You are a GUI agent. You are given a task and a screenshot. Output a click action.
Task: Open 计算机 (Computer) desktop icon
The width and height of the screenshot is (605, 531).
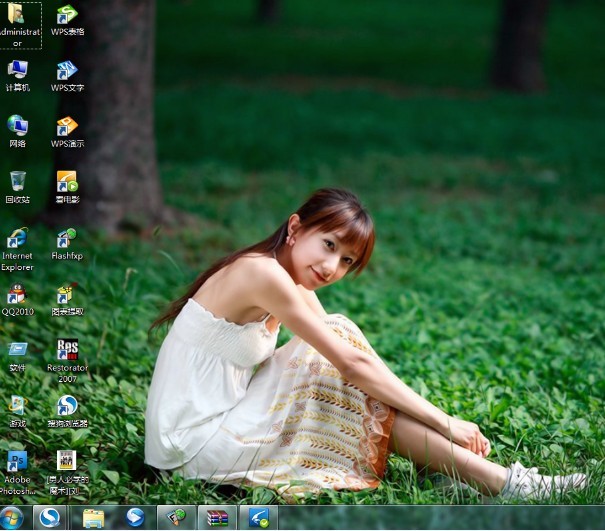(x=17, y=70)
